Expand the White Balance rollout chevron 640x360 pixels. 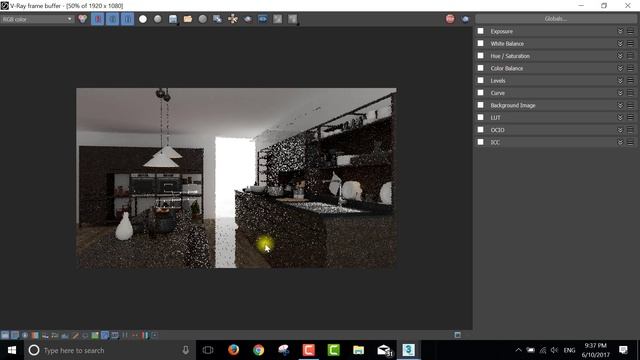click(620, 43)
